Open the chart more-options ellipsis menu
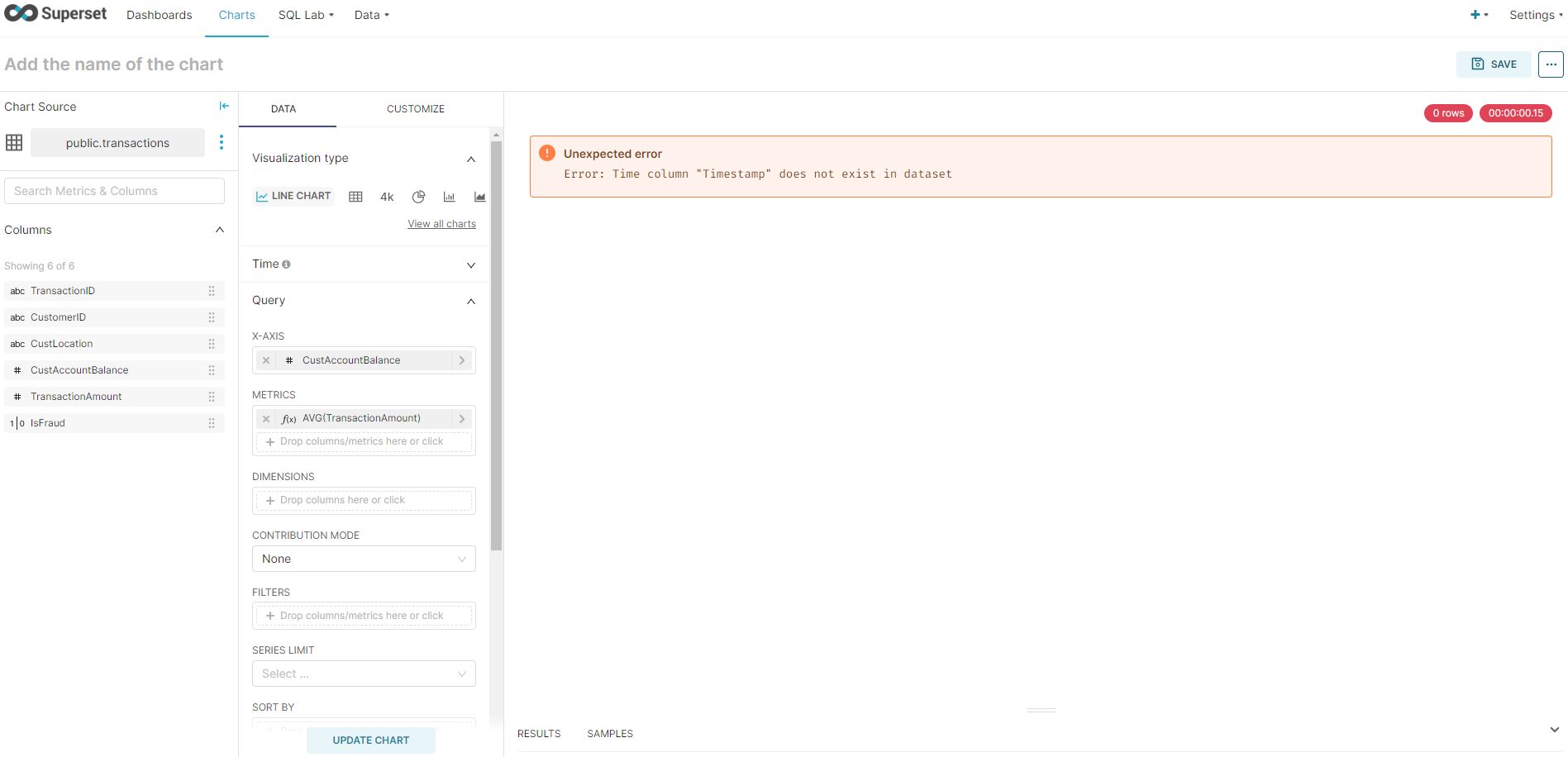 click(x=1551, y=64)
